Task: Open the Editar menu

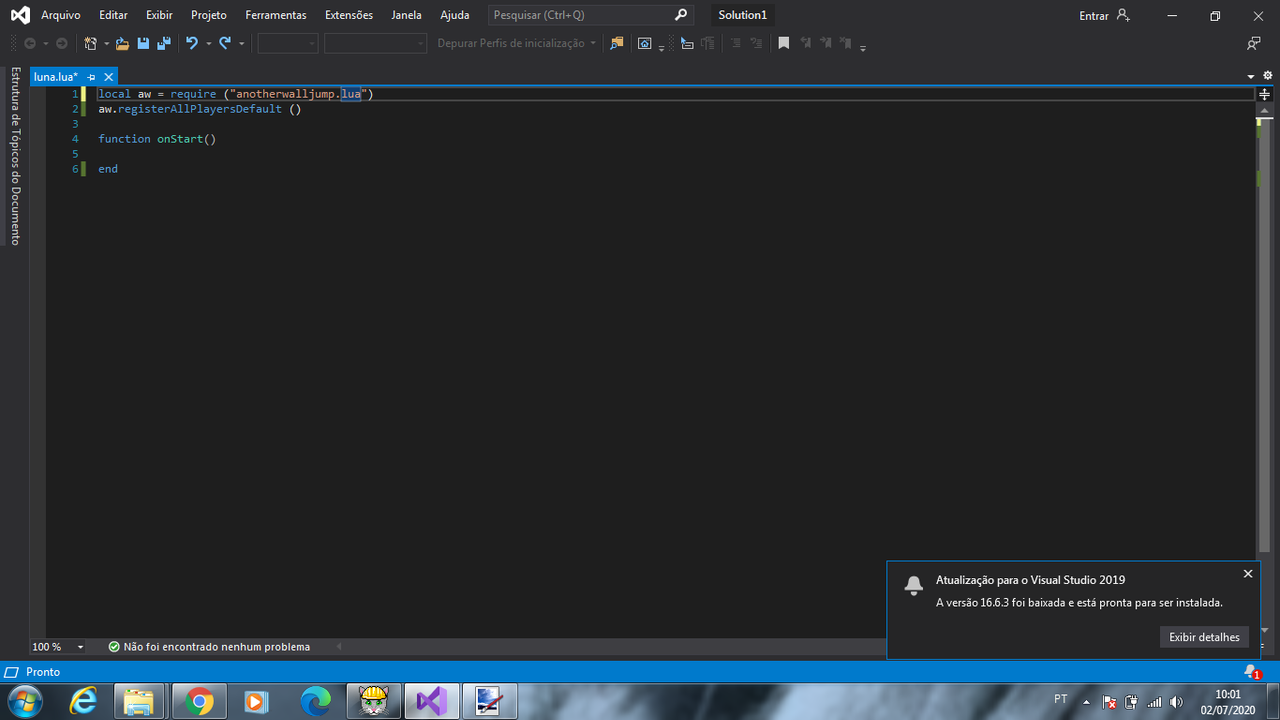Action: tap(113, 15)
